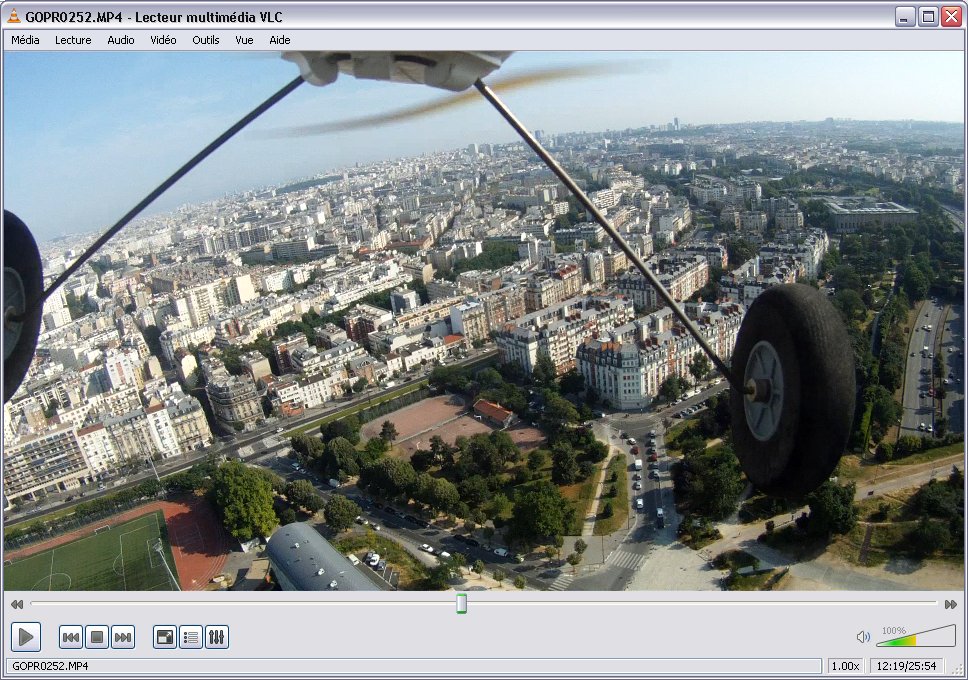Maximize the VLC window
Image resolution: width=968 pixels, height=680 pixels.
click(x=928, y=17)
